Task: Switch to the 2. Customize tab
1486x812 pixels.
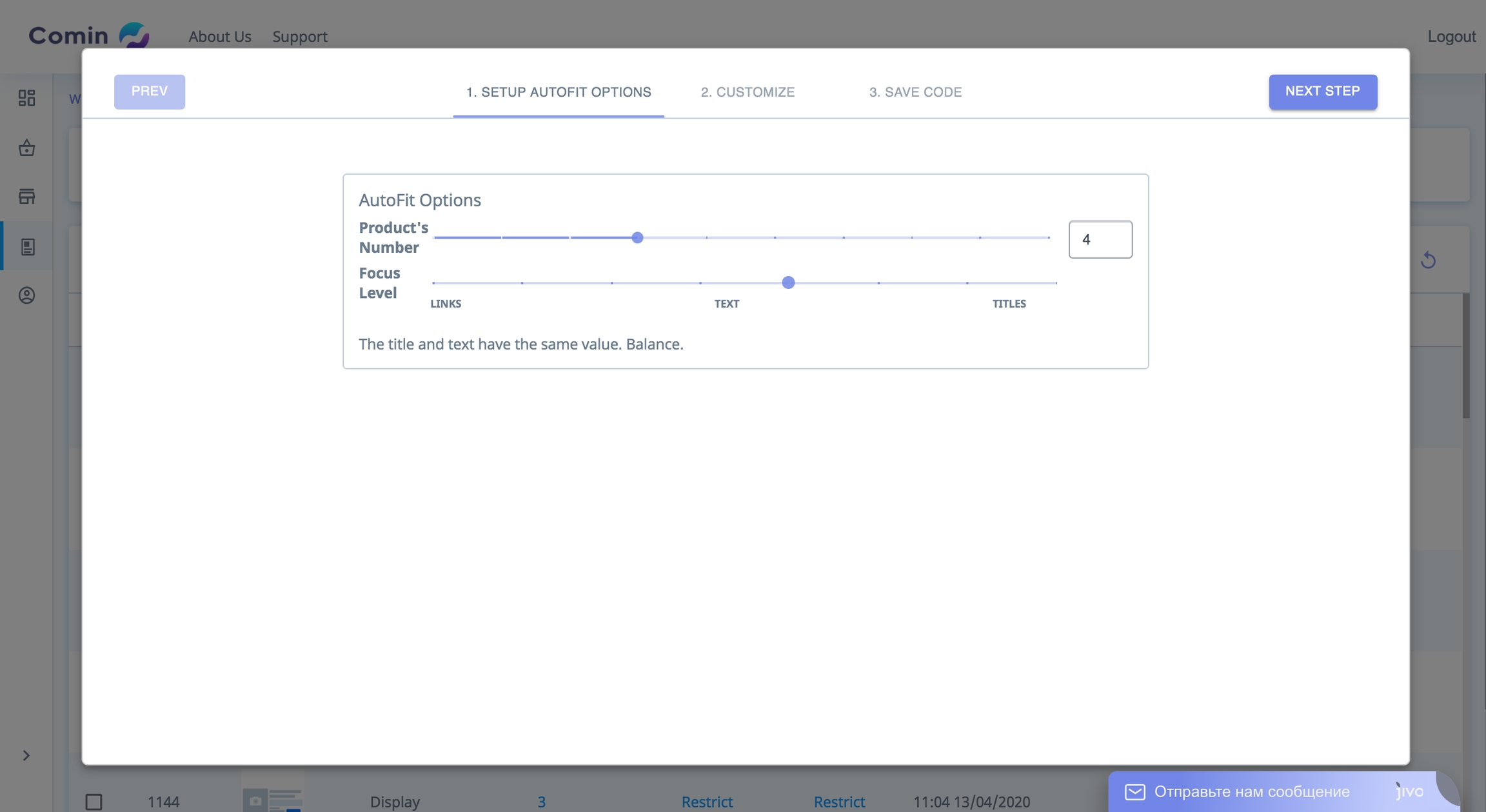Action: (748, 92)
